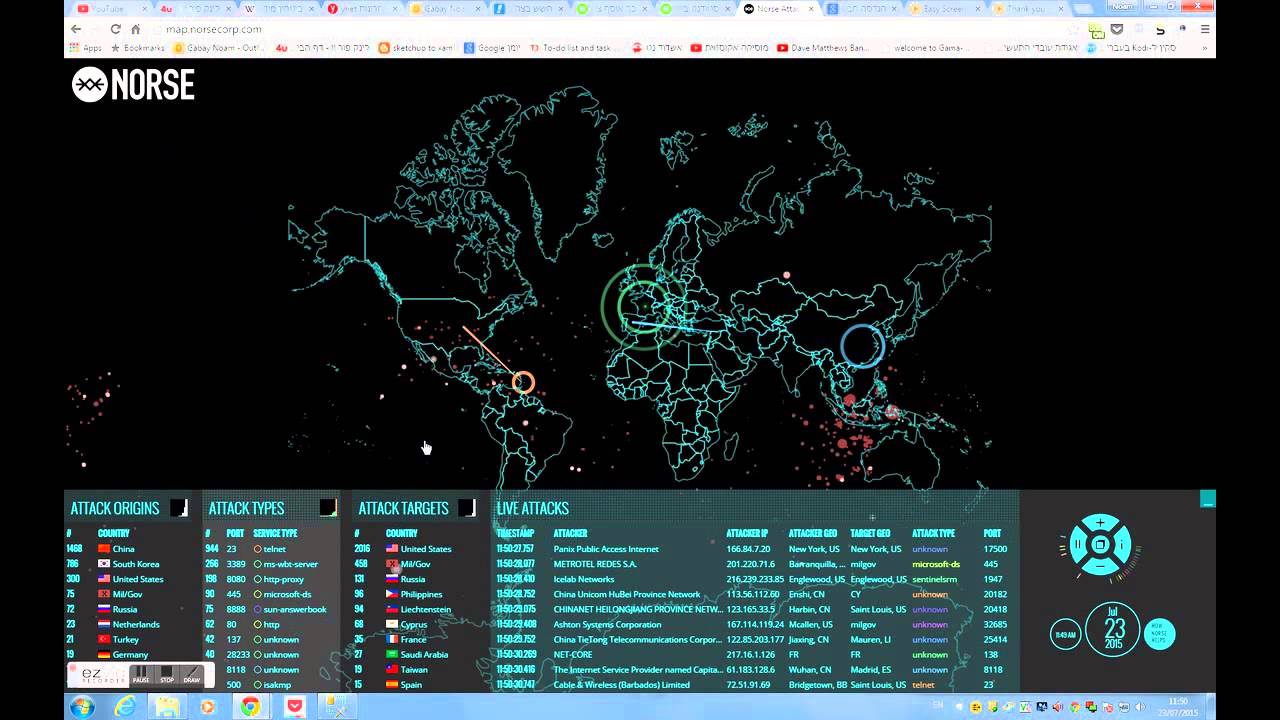Open the info (i) control
Image resolution: width=1280 pixels, height=720 pixels.
click(1122, 545)
